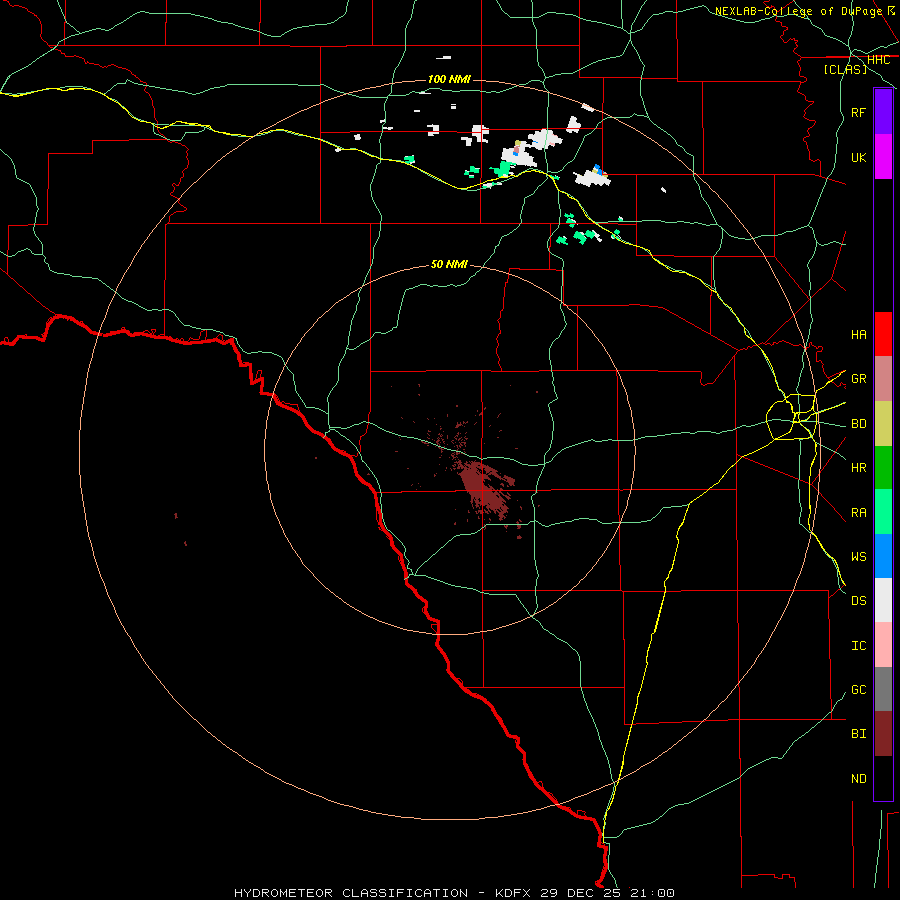Viewport: 900px width, 900px height.
Task: Click the BI brown legend swatch
Action: click(x=883, y=734)
